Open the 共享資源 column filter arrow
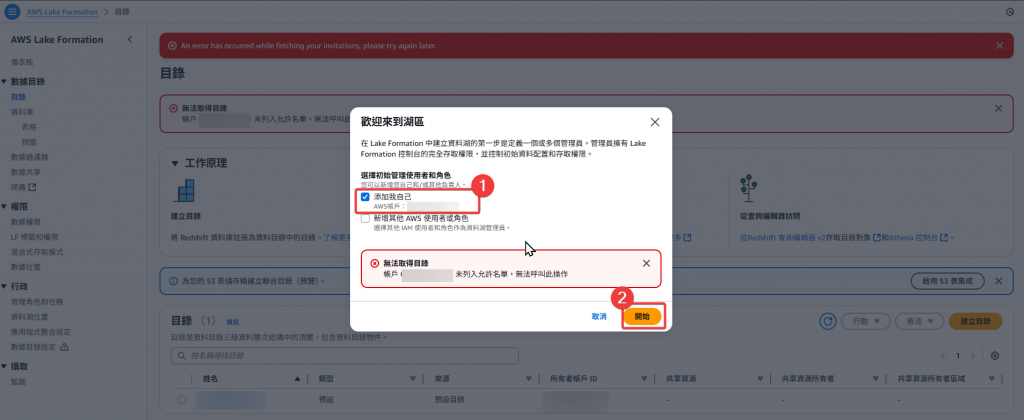The height and width of the screenshot is (420, 1024). click(760, 379)
